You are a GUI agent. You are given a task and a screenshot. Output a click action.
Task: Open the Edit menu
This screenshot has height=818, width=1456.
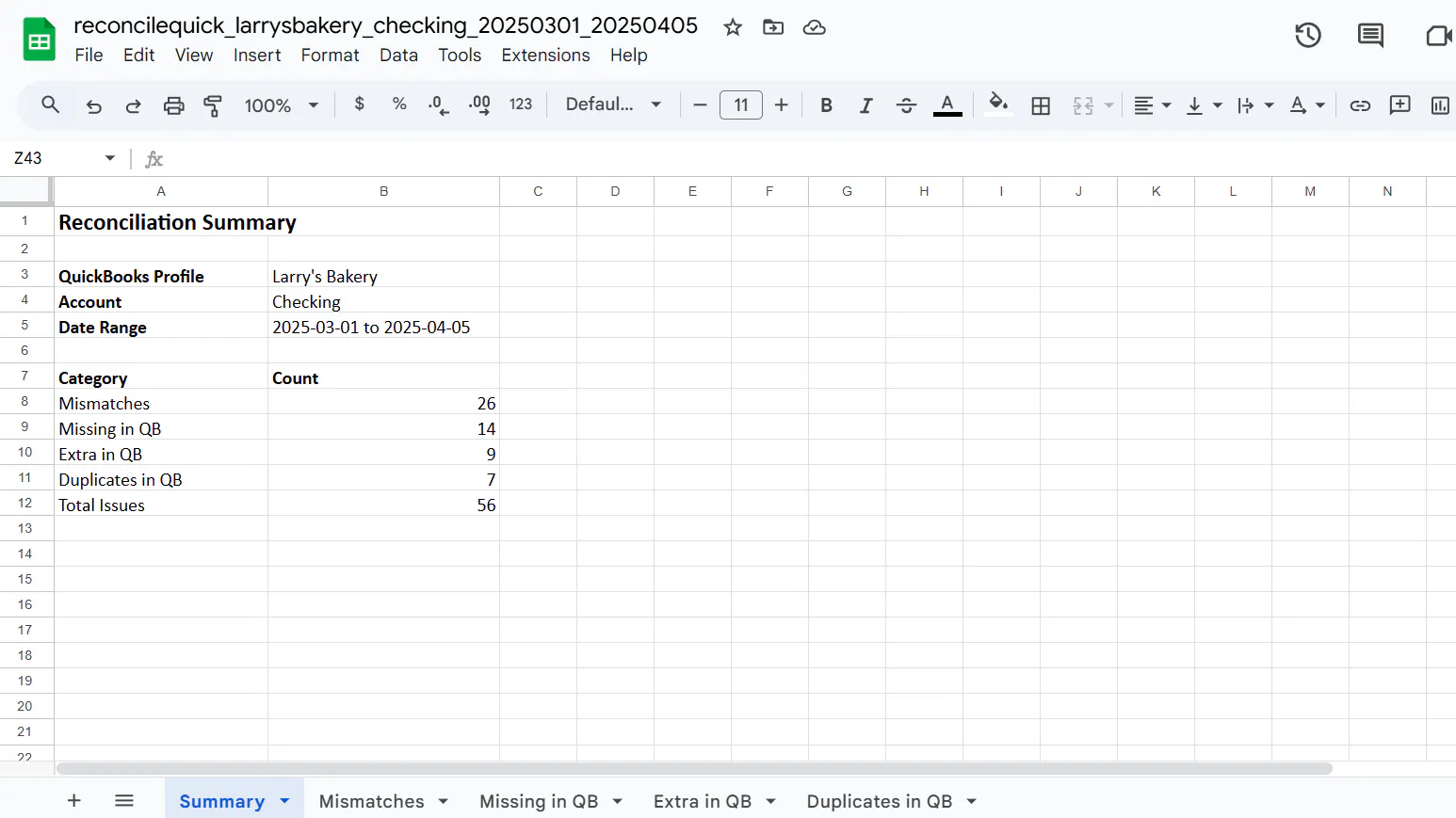coord(138,56)
